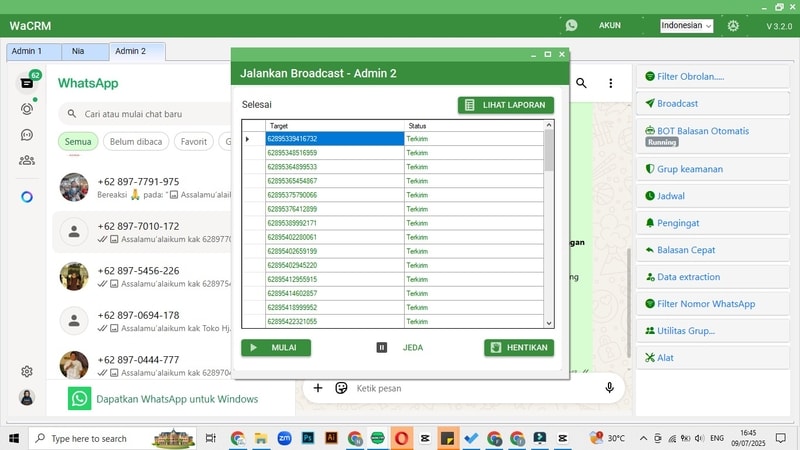Image resolution: width=800 pixels, height=450 pixels.
Task: Open the WhatsApp icon in the WaCRM header
Action: pos(571,25)
